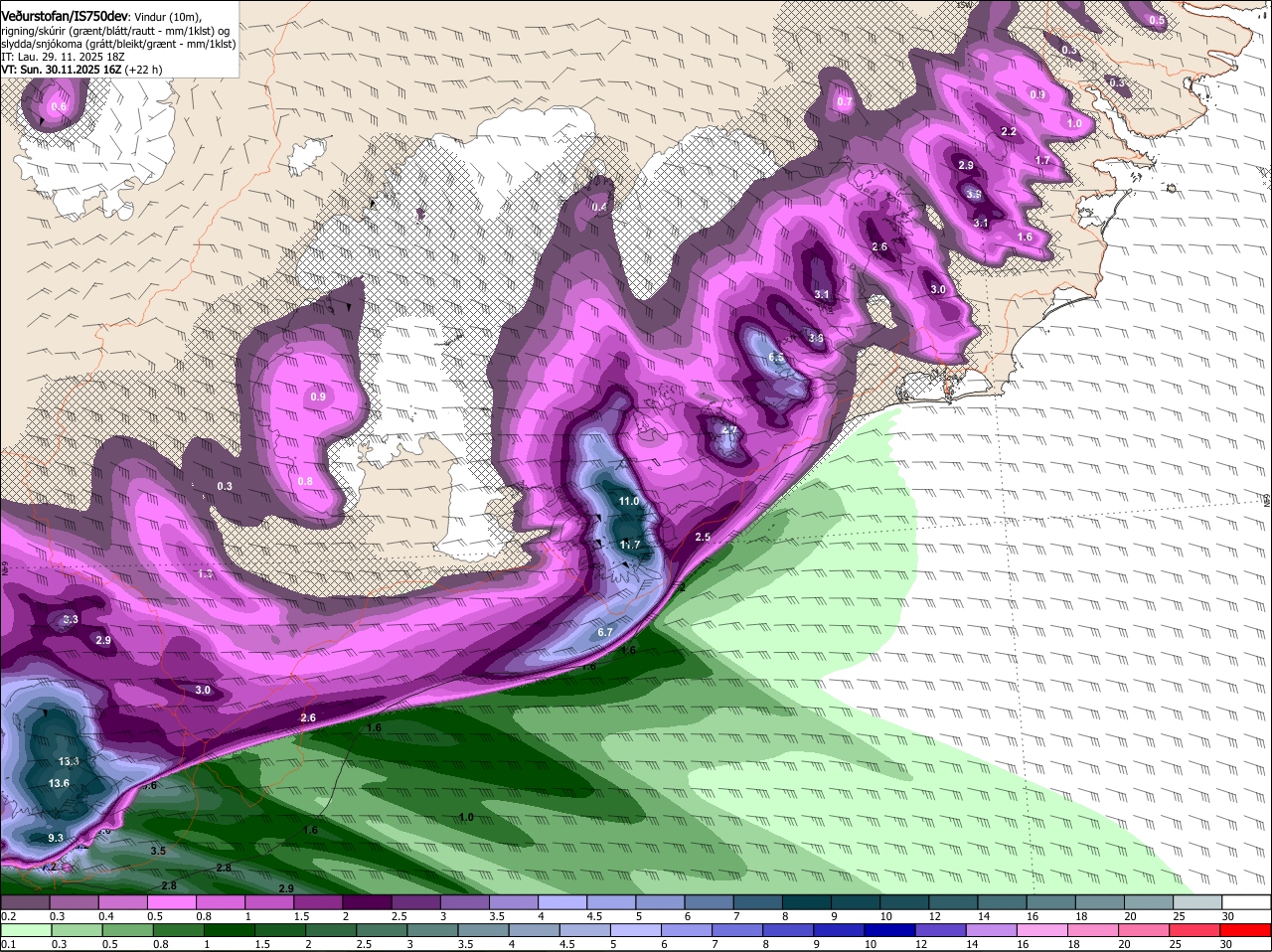Click the 6.7 value near the coast
This screenshot has width=1272, height=952.
pyautogui.click(x=605, y=632)
